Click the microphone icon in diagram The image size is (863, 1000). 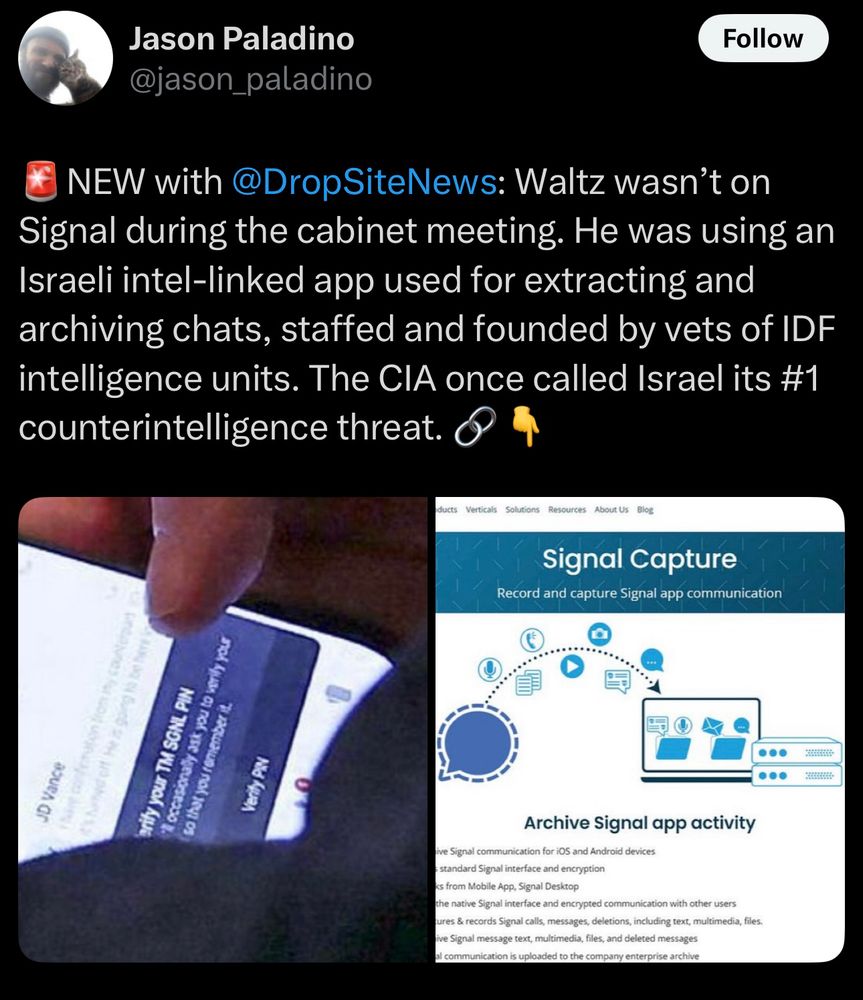pyautogui.click(x=489, y=669)
